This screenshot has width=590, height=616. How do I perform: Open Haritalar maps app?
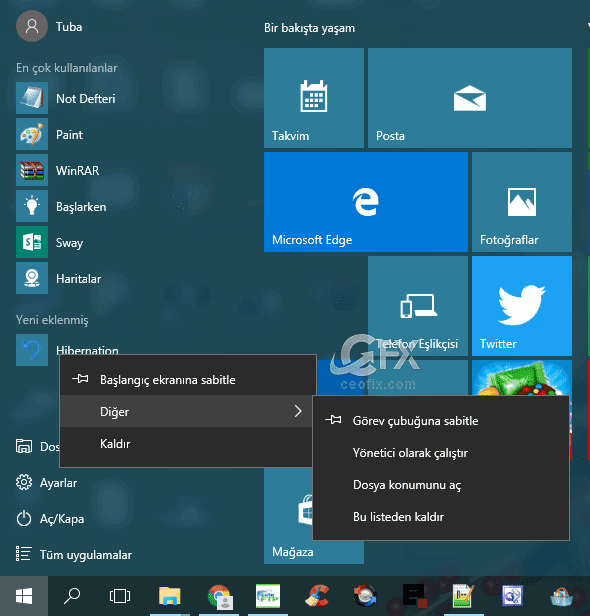coord(59,278)
